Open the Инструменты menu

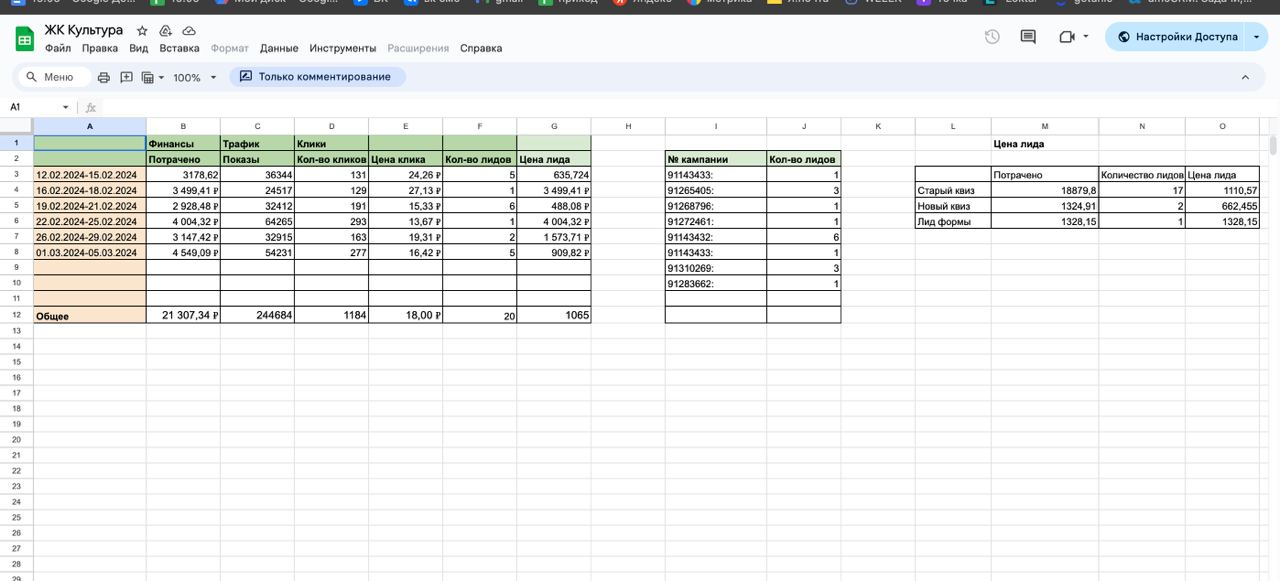tap(343, 48)
